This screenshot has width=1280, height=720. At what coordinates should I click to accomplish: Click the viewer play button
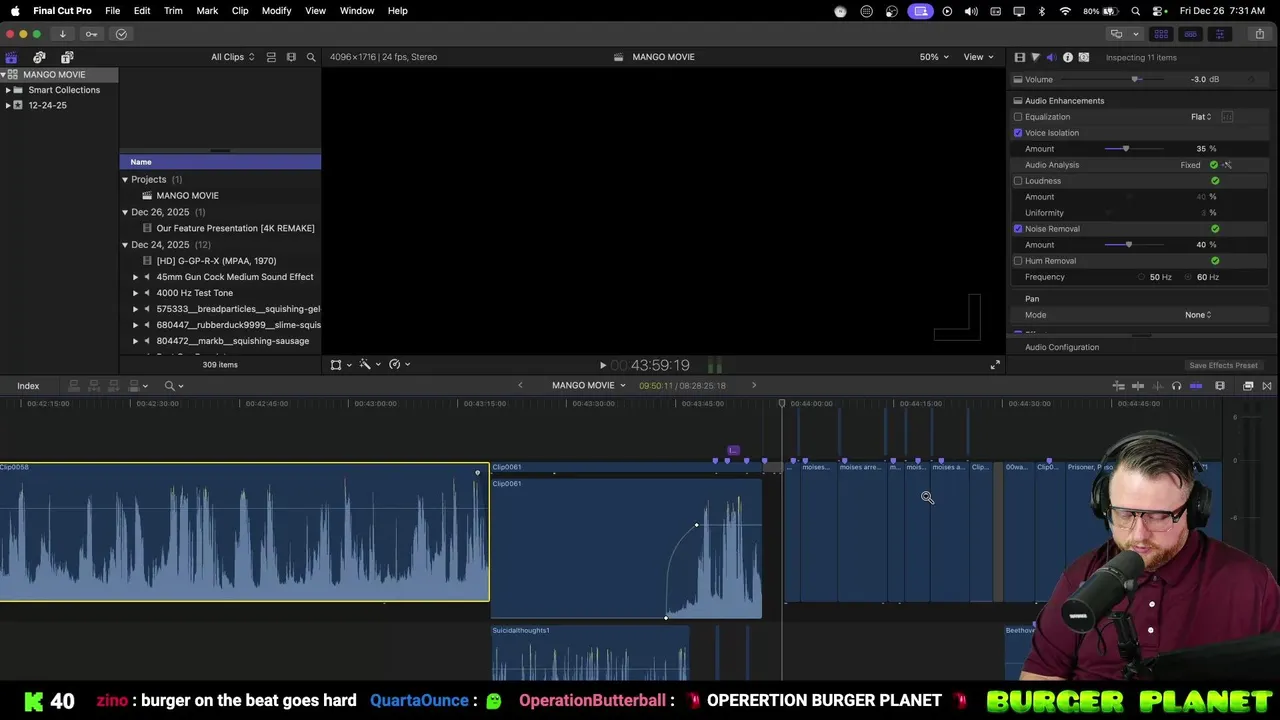point(603,366)
